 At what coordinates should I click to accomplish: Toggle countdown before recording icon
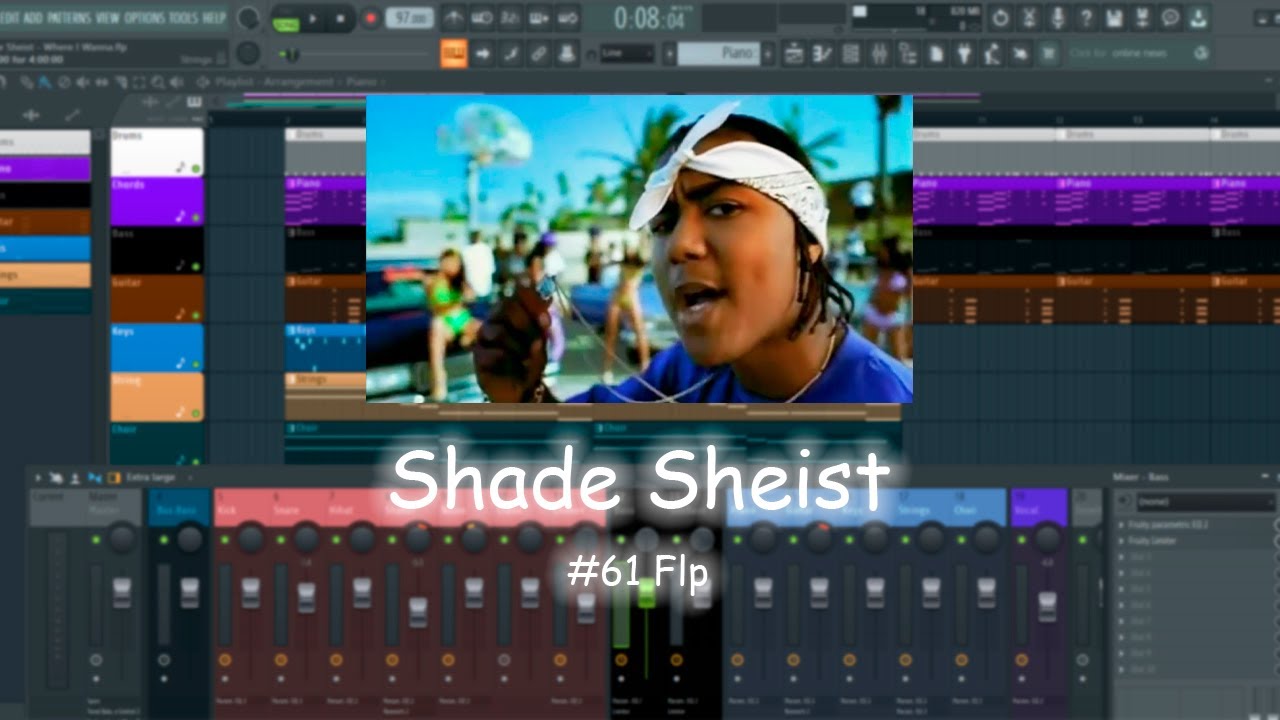click(510, 18)
